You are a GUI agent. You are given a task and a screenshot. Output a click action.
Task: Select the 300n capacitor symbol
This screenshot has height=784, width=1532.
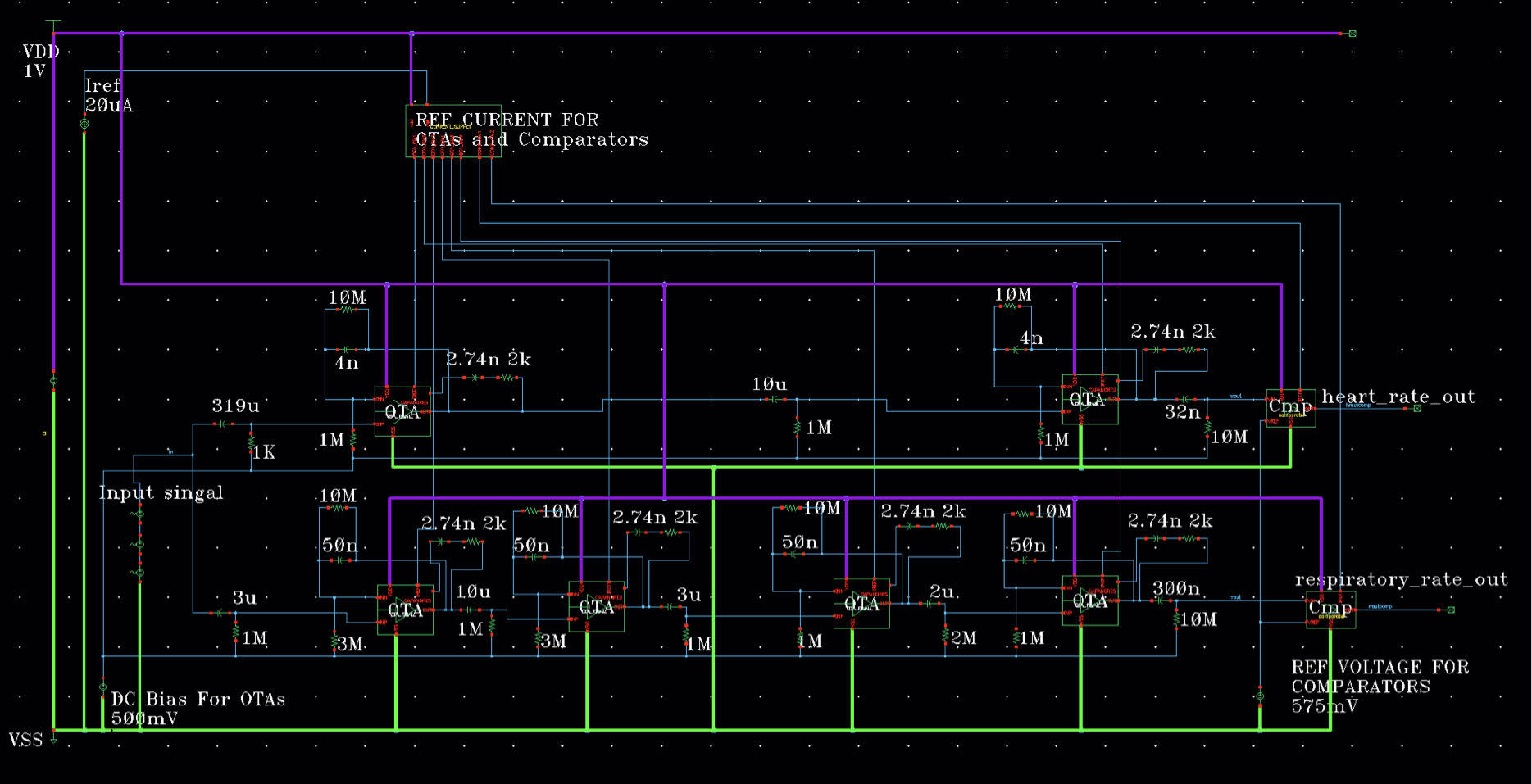(x=1158, y=600)
